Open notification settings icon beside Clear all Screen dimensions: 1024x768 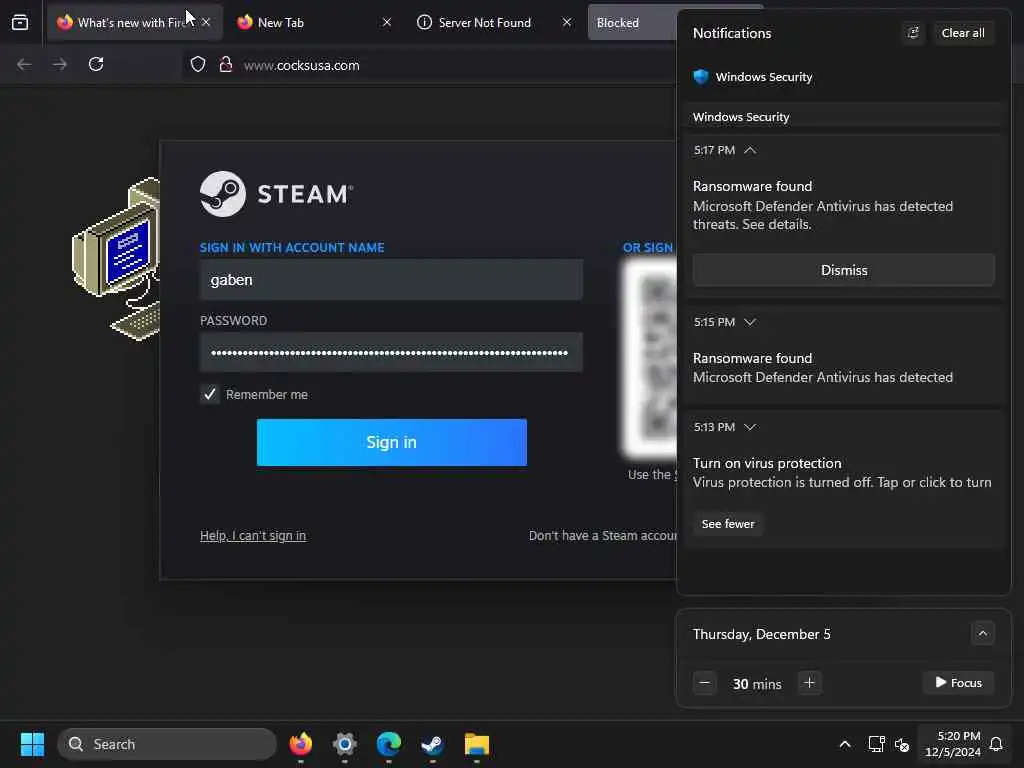tap(913, 33)
